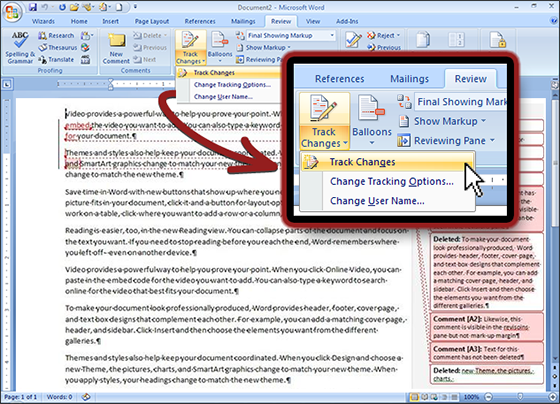Screen dimensions: 560x404
Task: Click the tab selector at ruler corner
Action: tap(7, 85)
